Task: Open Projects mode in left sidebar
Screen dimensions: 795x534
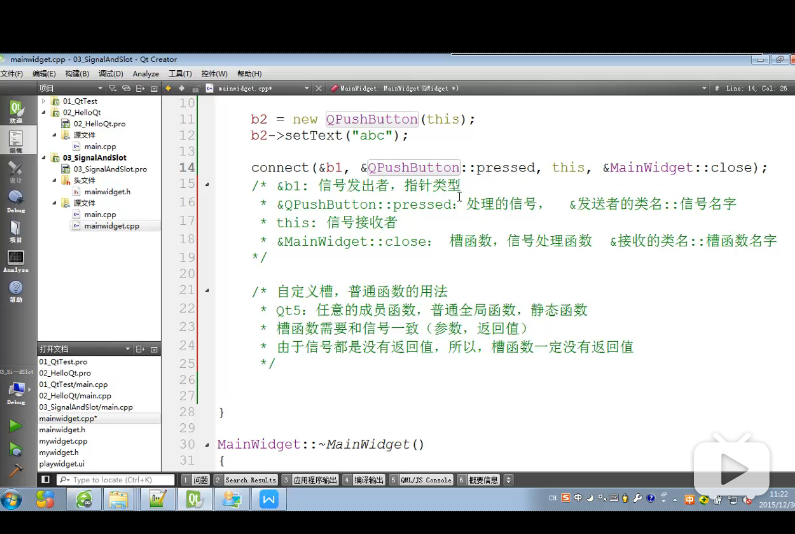Action: click(16, 231)
